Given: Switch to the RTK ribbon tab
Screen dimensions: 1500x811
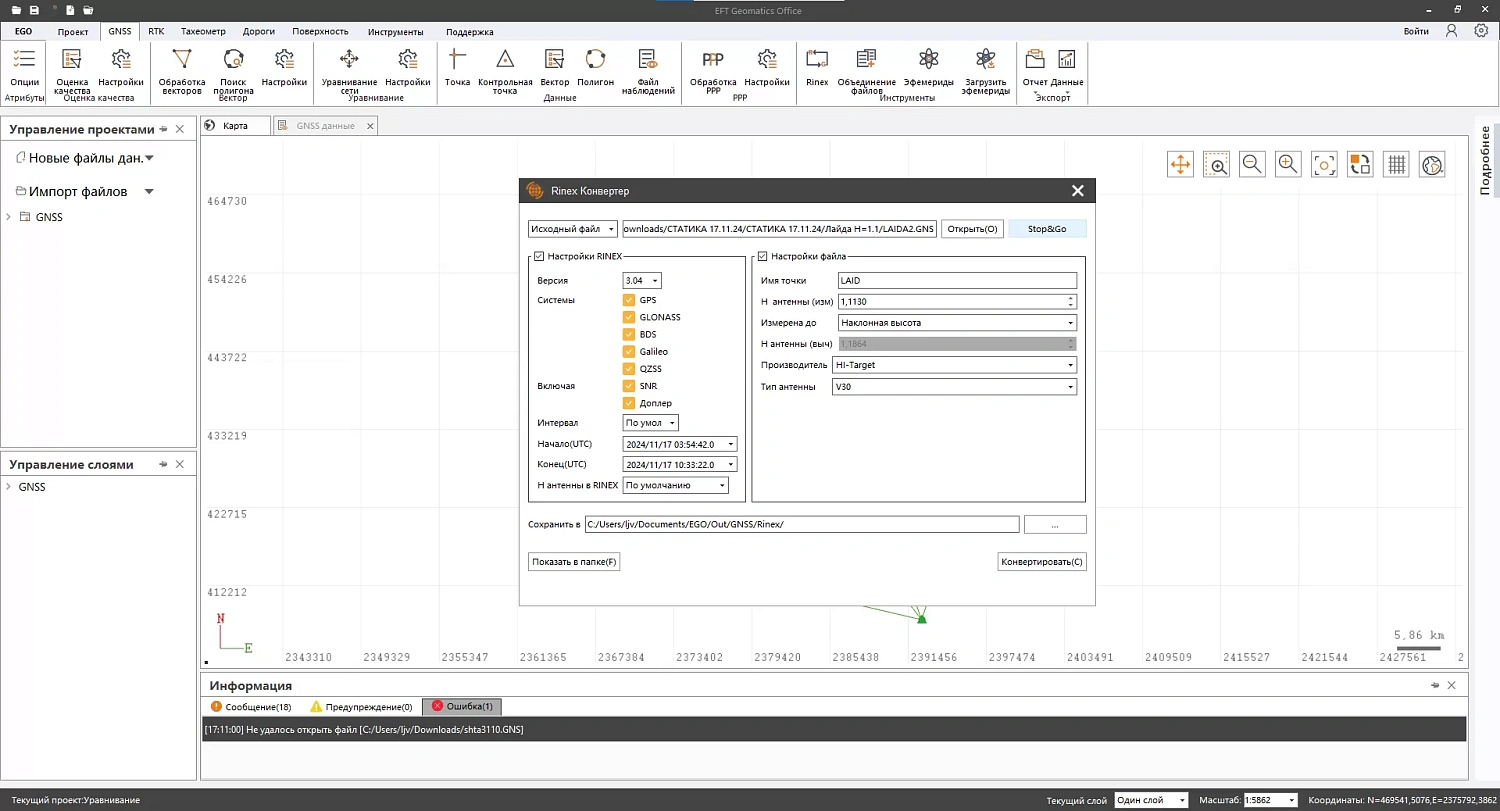Looking at the screenshot, I should (x=156, y=31).
